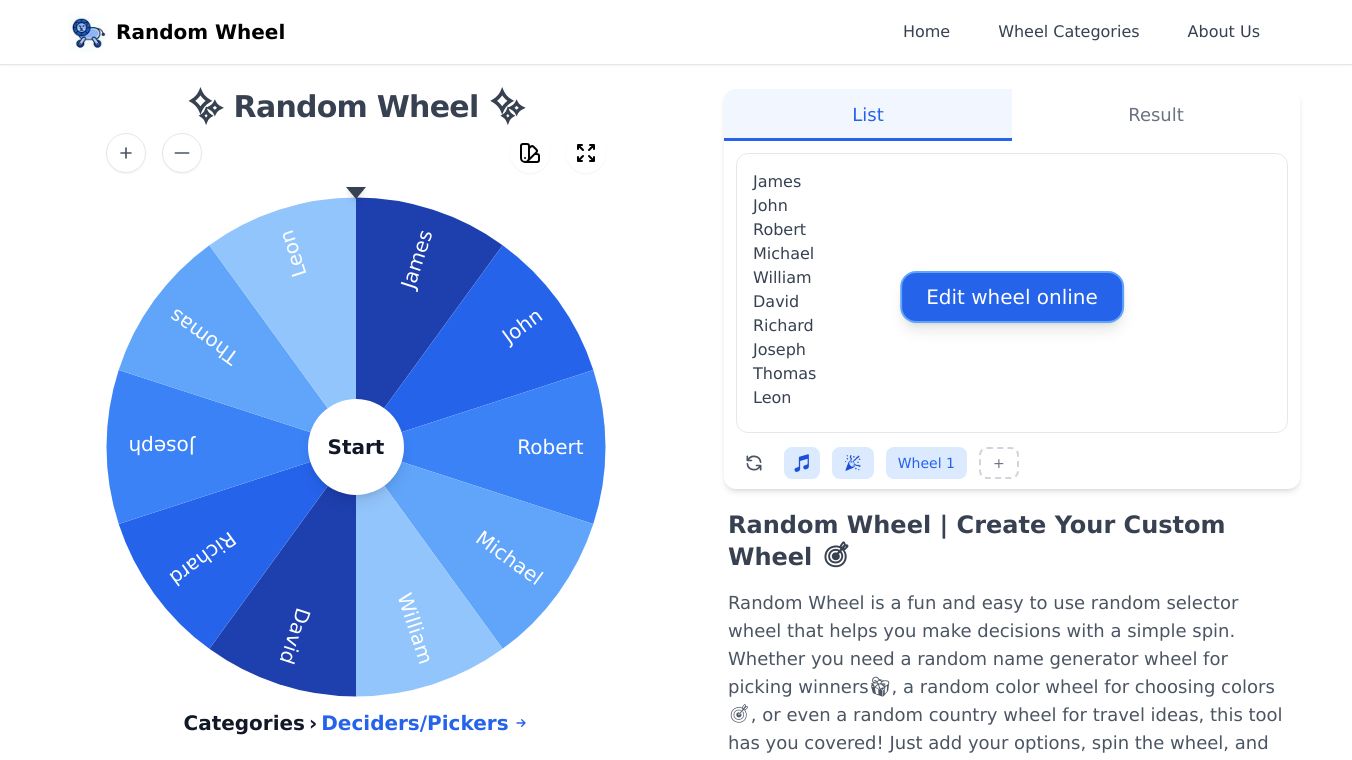Click the Random Wheel lion logo

click(88, 32)
